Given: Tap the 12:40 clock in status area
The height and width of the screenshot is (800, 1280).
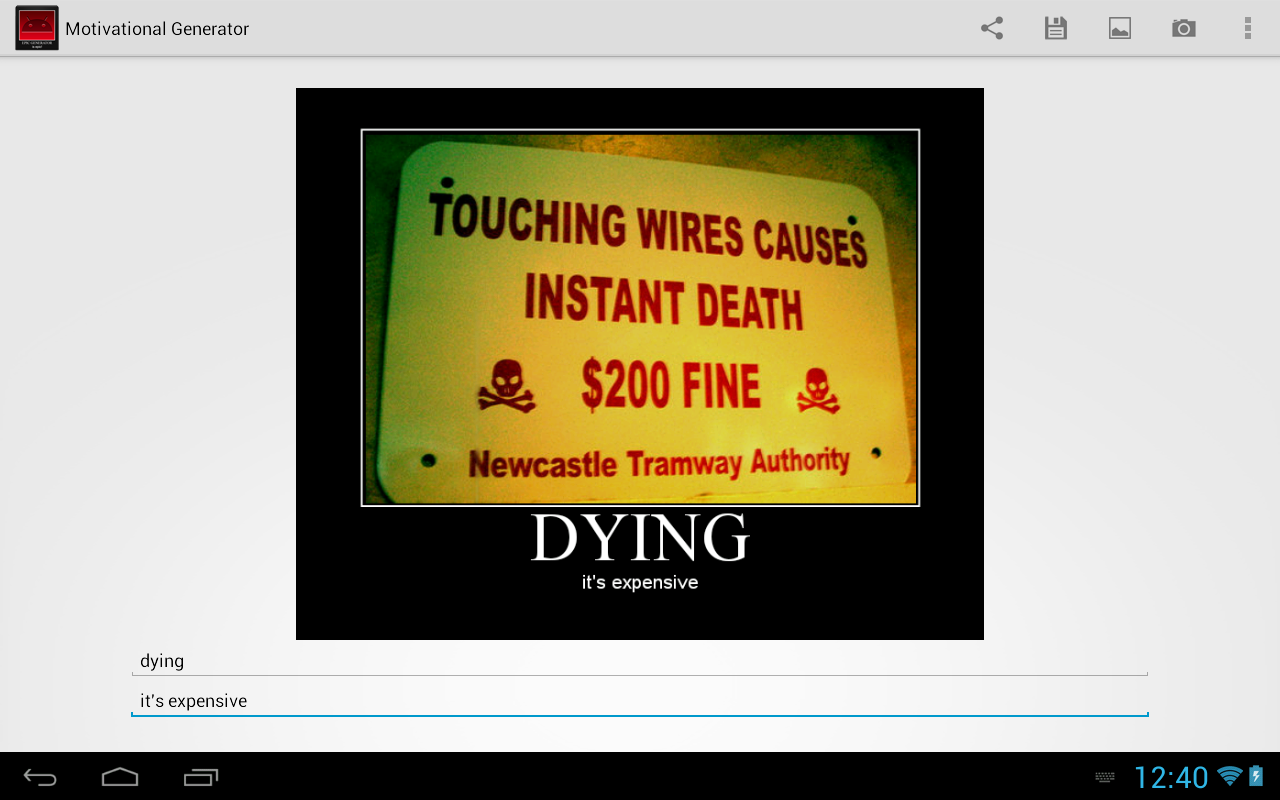Looking at the screenshot, I should coord(1171,777).
